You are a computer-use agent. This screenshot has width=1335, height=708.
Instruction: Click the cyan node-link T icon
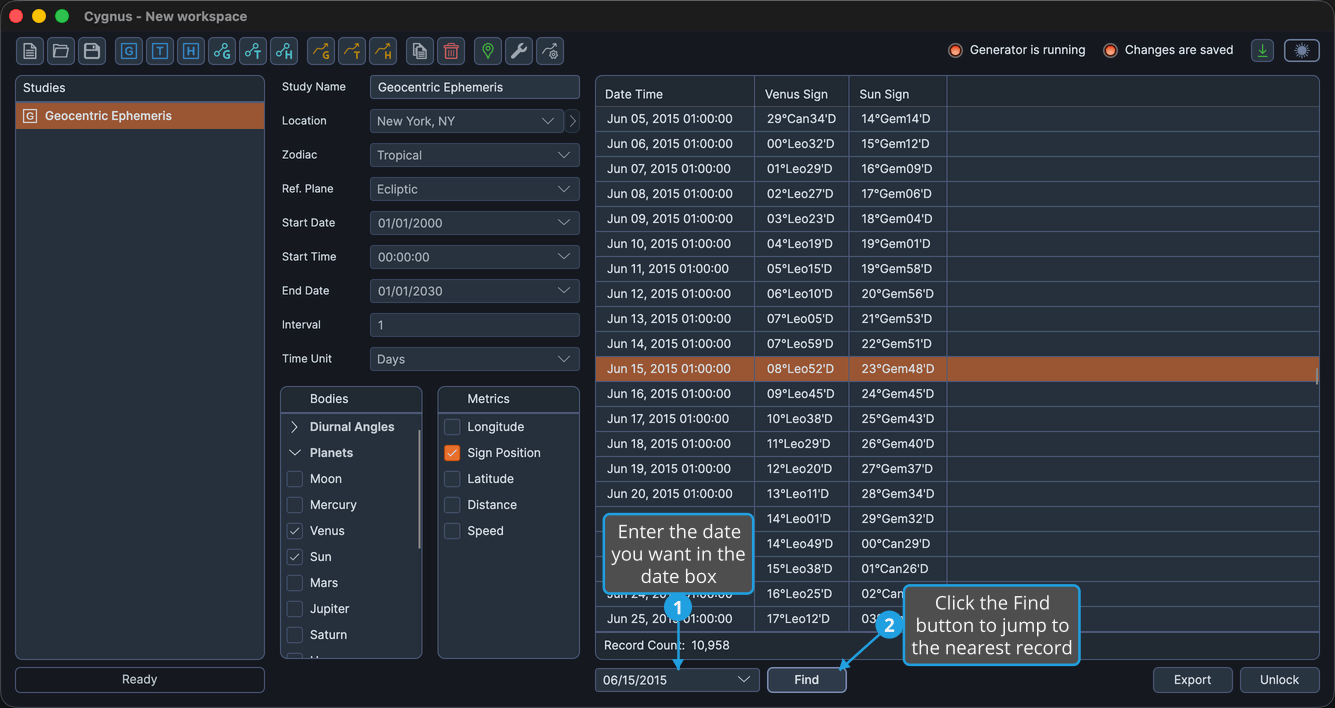[x=253, y=50]
